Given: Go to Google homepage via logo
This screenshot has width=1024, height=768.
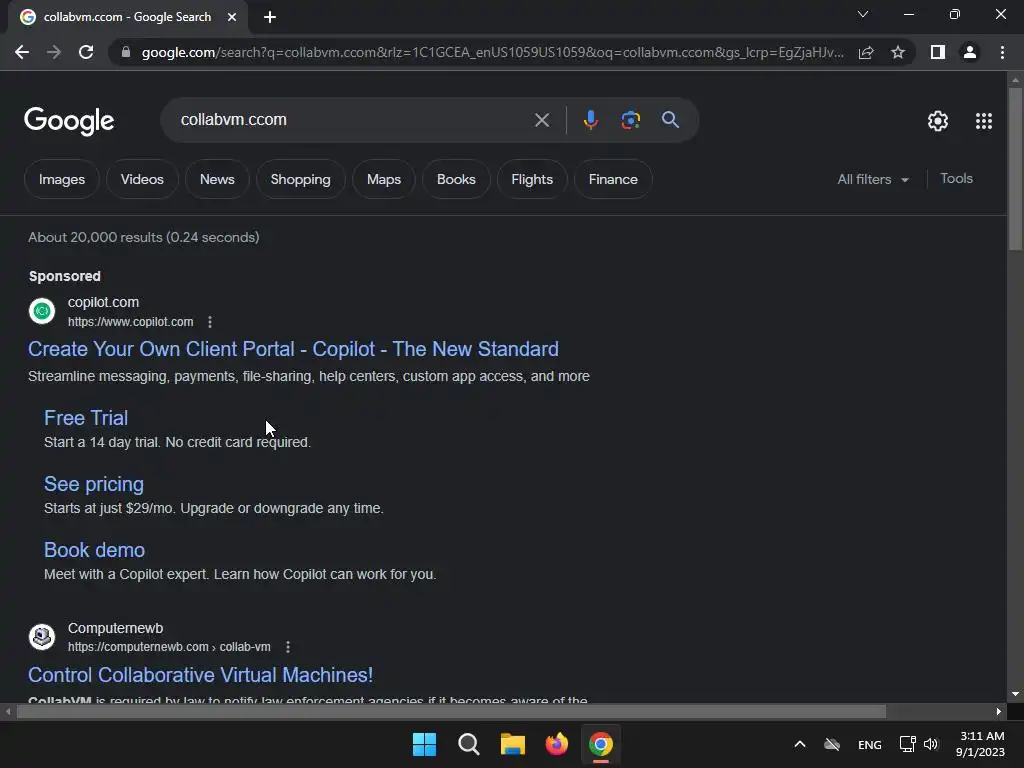Looking at the screenshot, I should [x=69, y=121].
